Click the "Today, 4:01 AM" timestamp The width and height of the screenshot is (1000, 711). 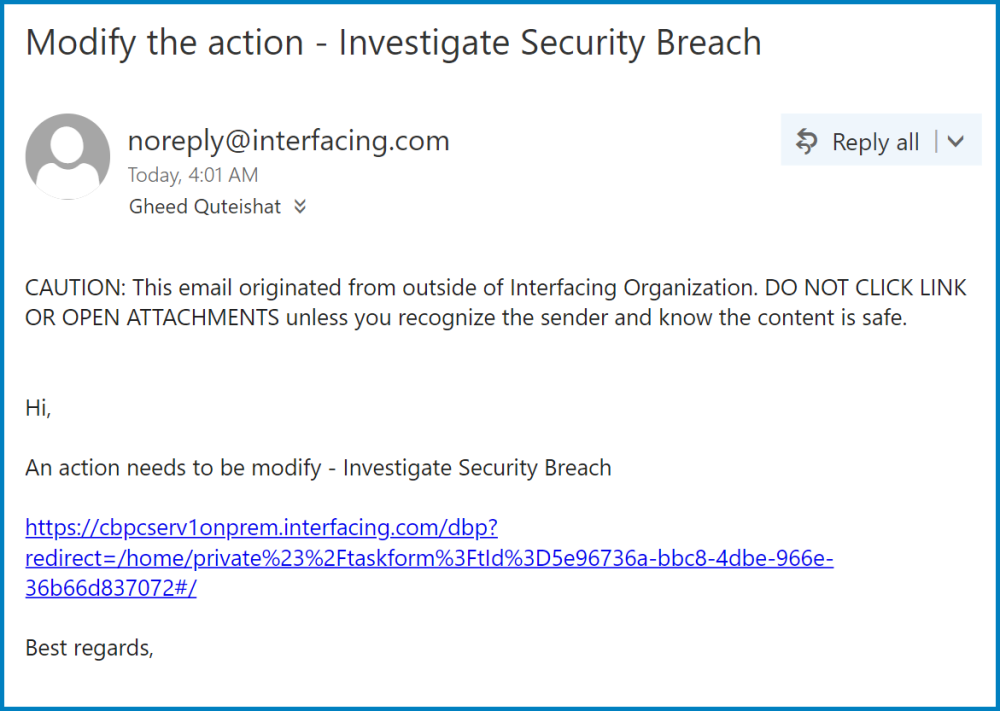coord(193,175)
